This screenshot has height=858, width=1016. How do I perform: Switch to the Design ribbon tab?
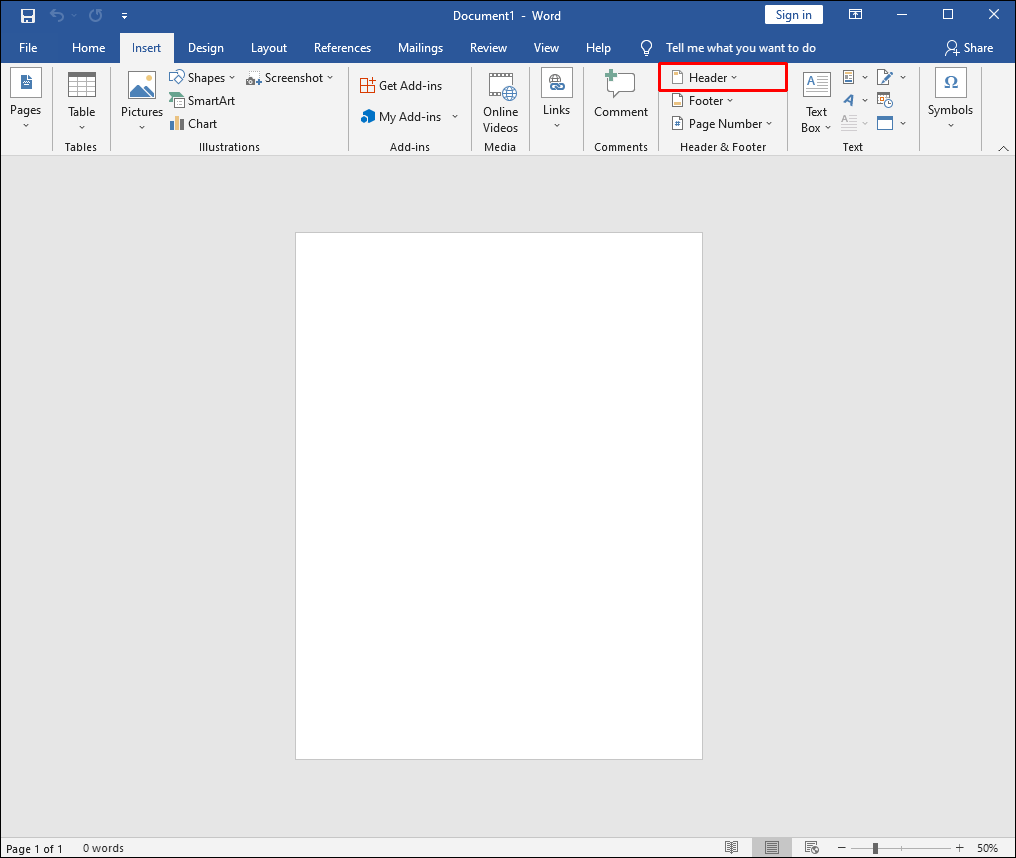point(205,47)
